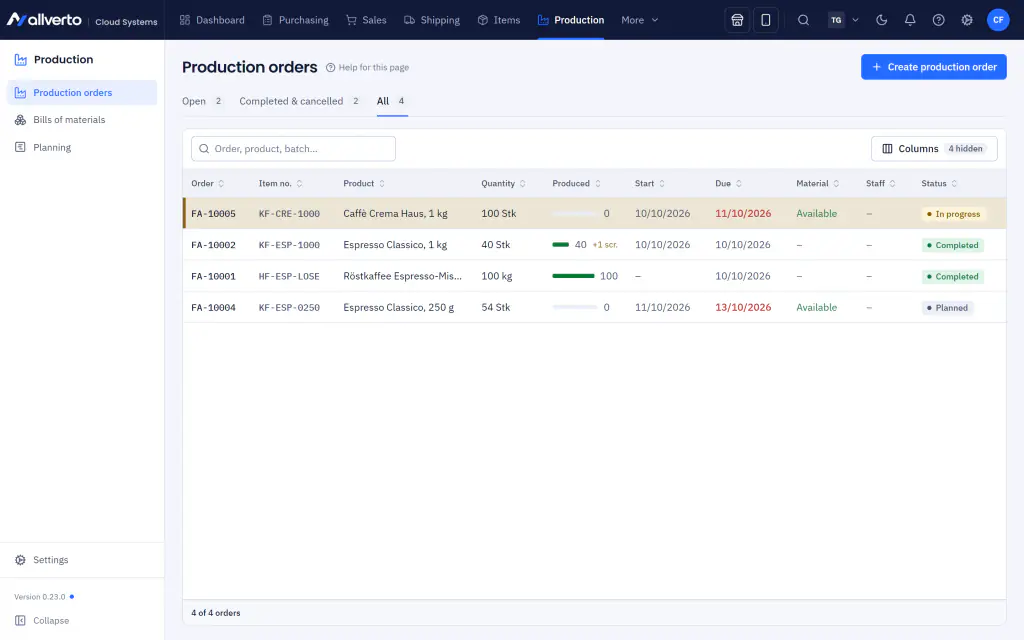This screenshot has height=640, width=1024.
Task: Click the Planned status badge
Action: click(947, 308)
